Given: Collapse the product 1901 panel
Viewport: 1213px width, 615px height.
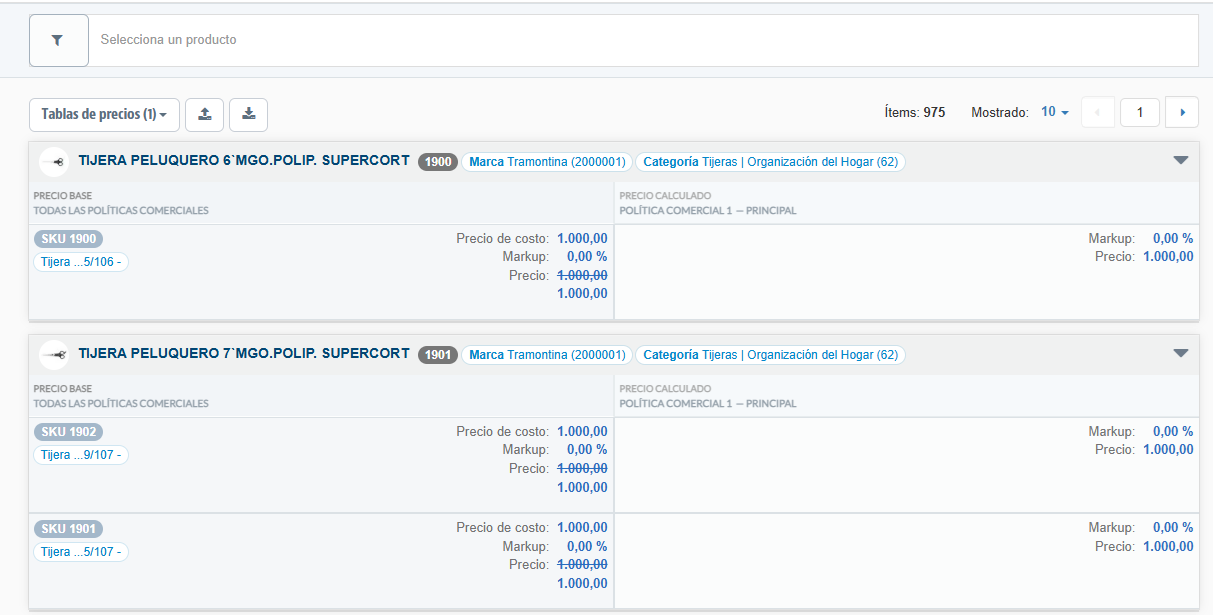Looking at the screenshot, I should (x=1180, y=353).
